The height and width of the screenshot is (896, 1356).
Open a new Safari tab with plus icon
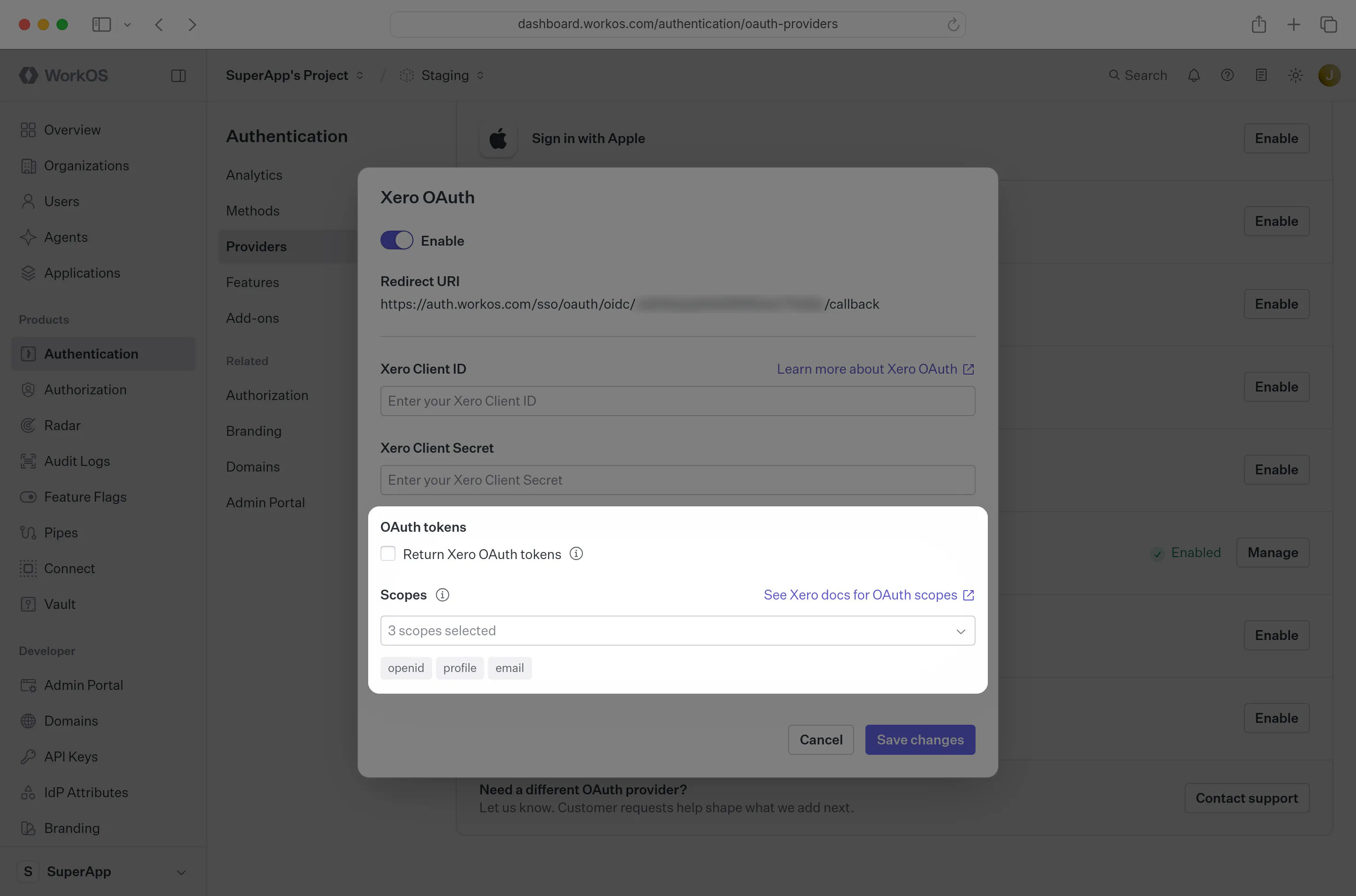(x=1294, y=24)
